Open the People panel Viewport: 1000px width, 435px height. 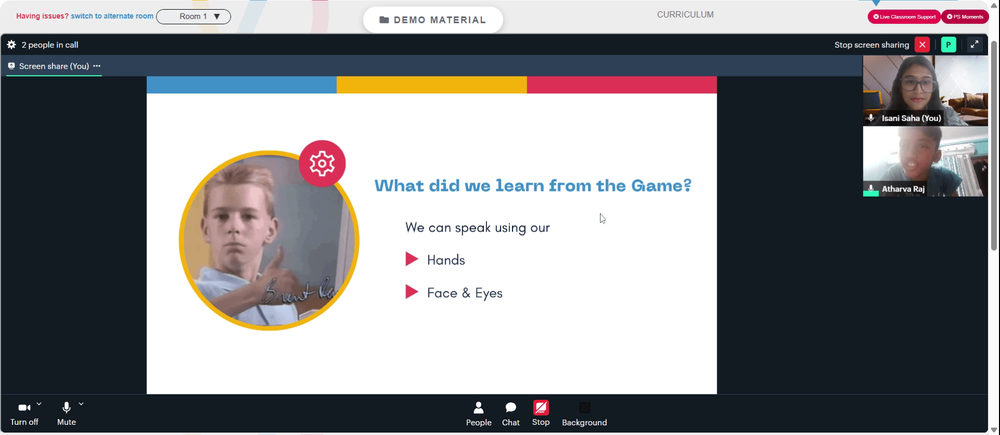[478, 414]
